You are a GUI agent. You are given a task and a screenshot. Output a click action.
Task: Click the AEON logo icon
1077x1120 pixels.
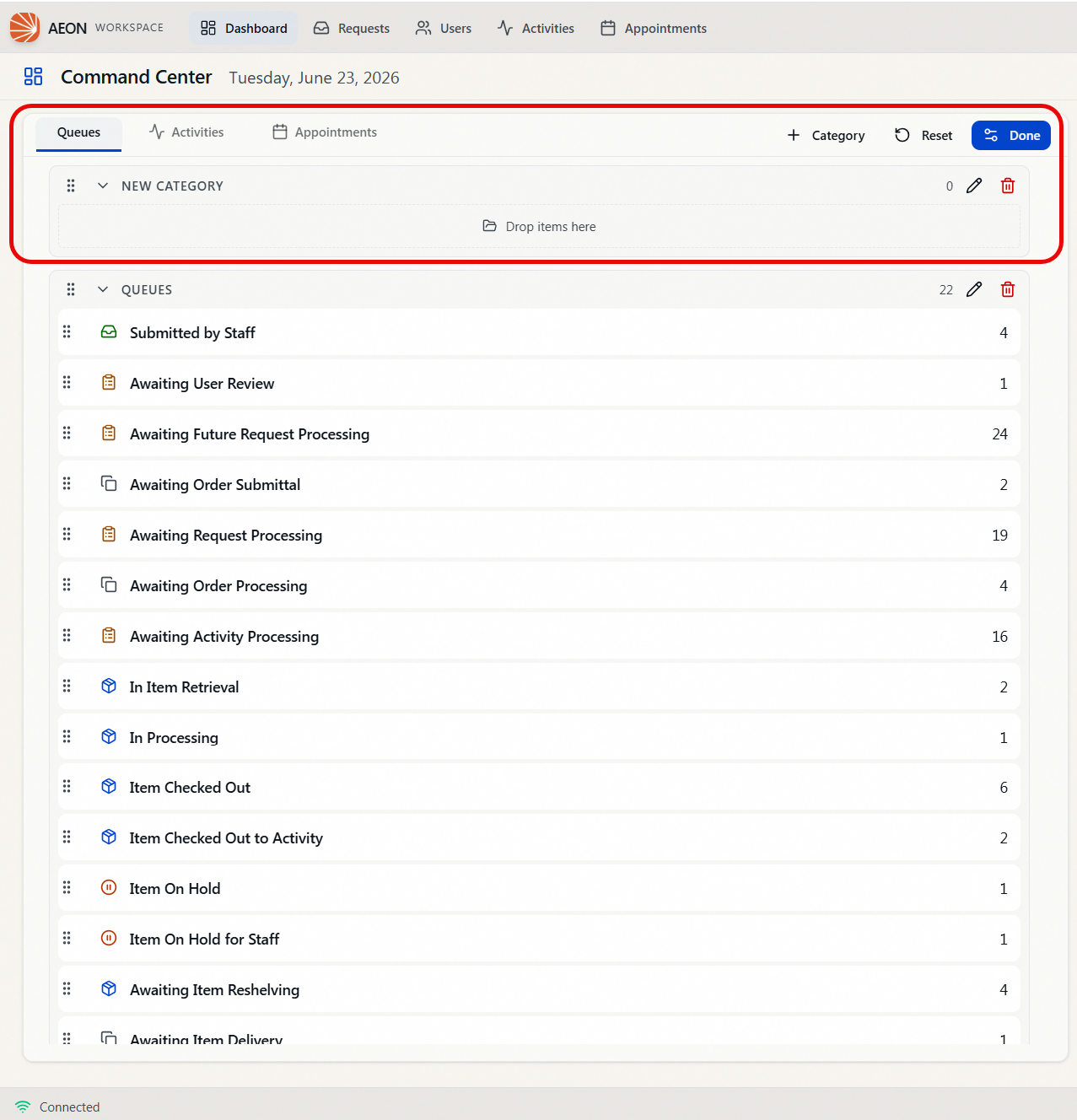pos(24,27)
